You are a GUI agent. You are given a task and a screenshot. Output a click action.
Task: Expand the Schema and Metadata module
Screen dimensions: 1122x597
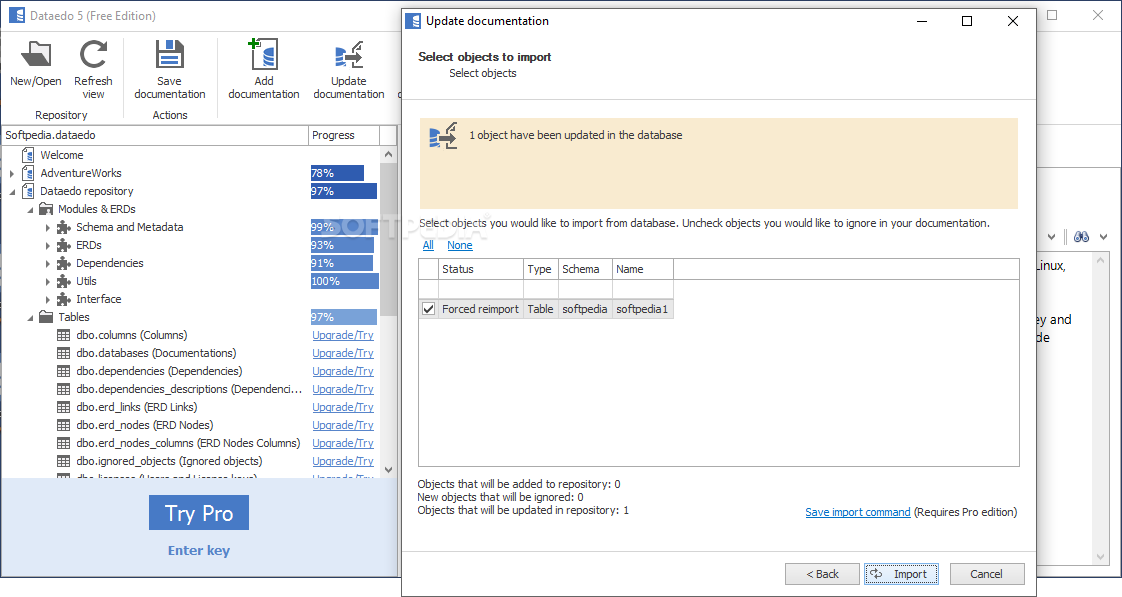[48, 227]
